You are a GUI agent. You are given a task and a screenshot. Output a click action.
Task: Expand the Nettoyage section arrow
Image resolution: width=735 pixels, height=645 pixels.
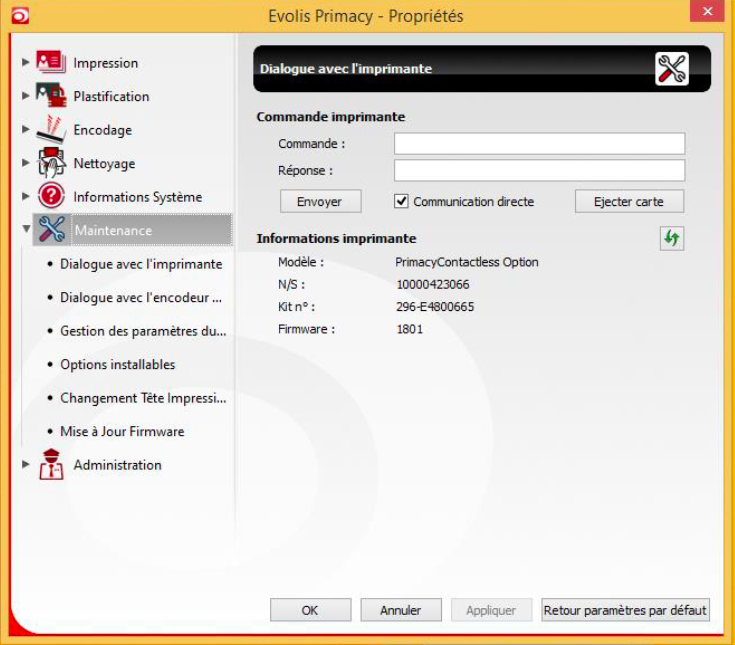point(25,163)
